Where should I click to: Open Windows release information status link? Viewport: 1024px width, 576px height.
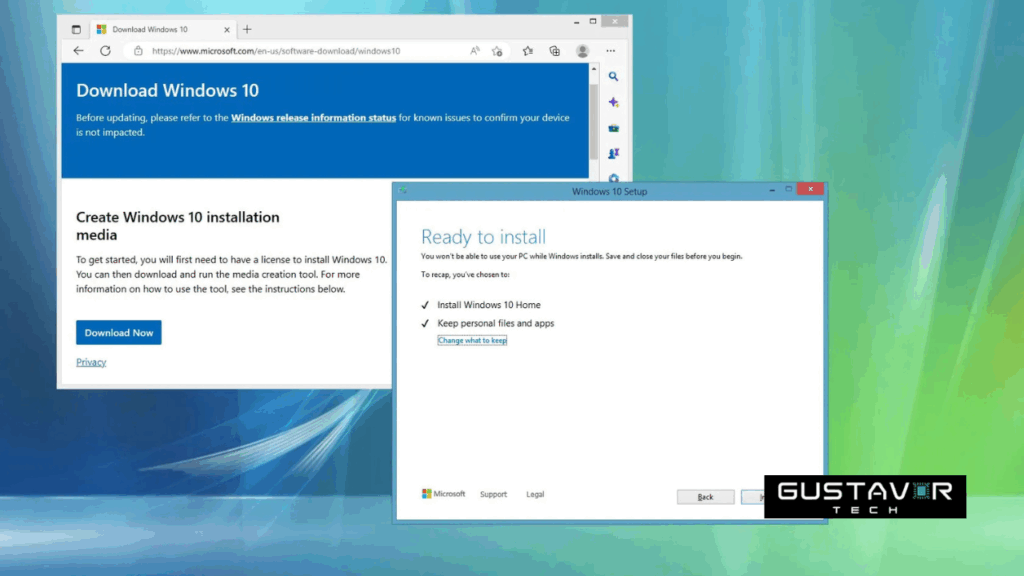pyautogui.click(x=313, y=118)
